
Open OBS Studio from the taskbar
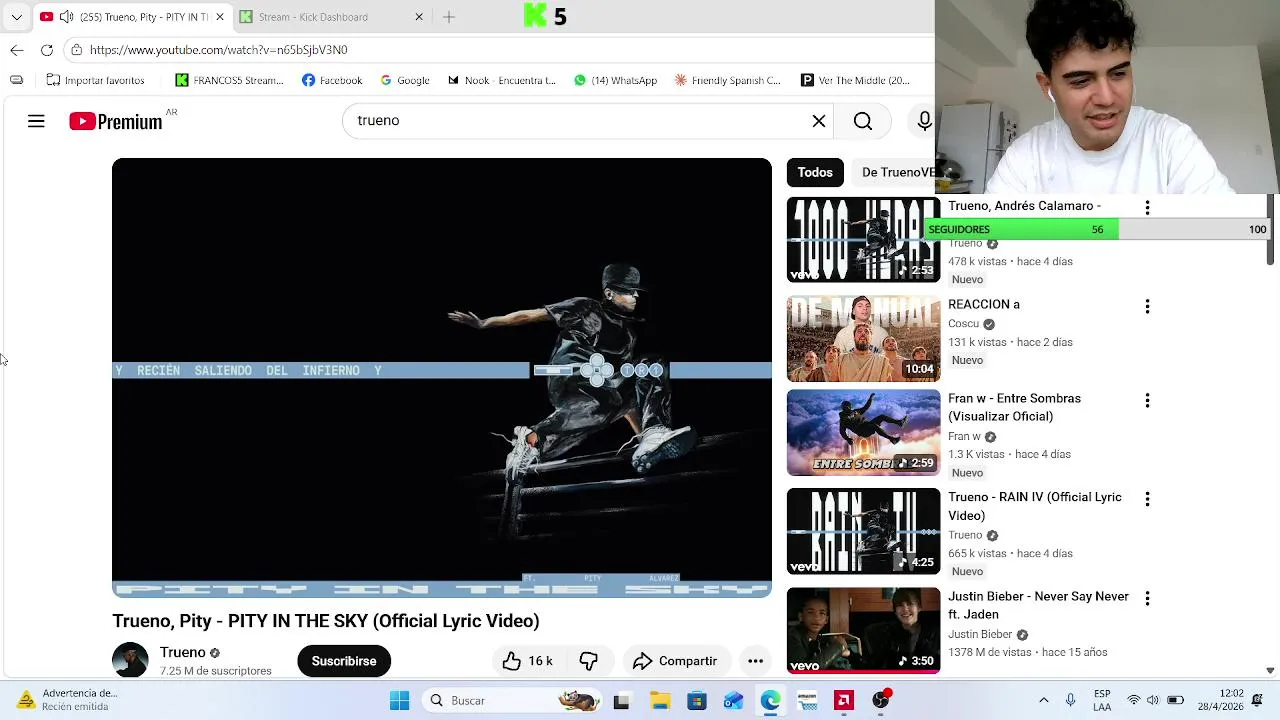tap(881, 701)
